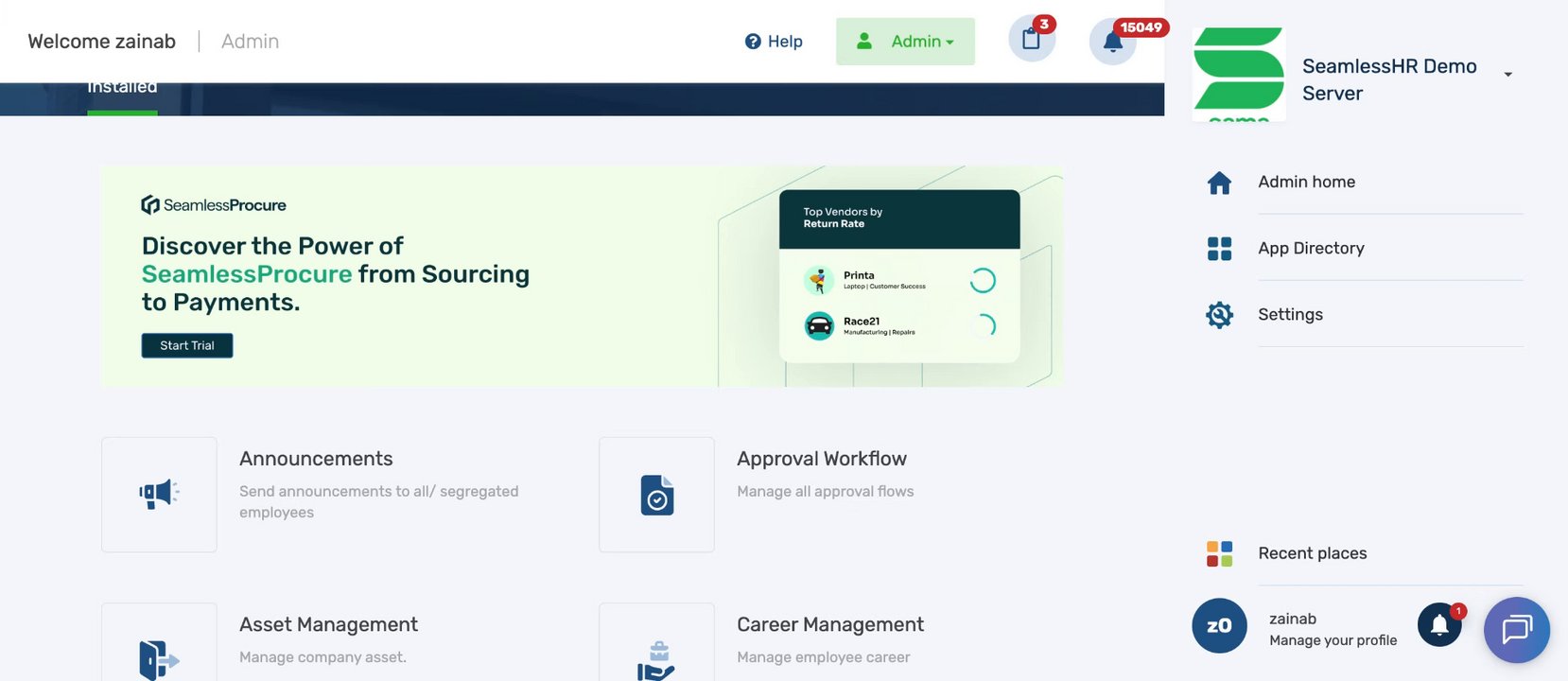Open the Announcements app title

click(316, 459)
